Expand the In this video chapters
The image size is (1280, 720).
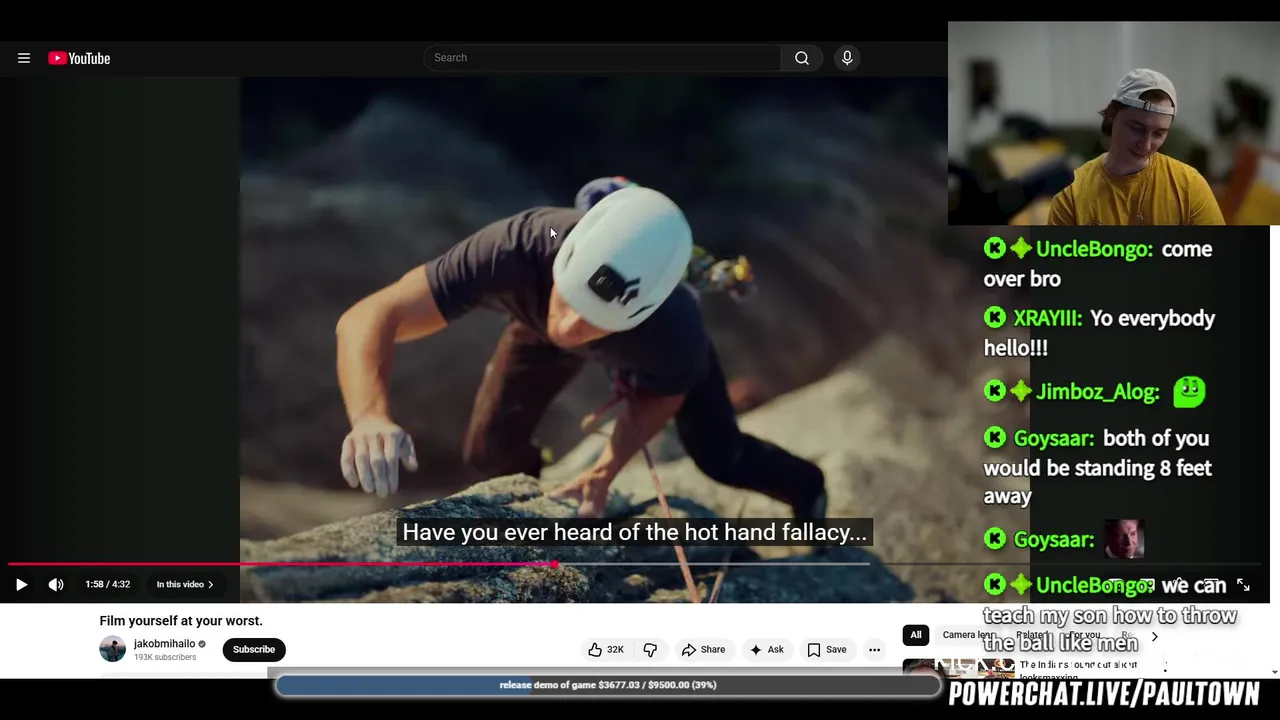[x=185, y=585]
